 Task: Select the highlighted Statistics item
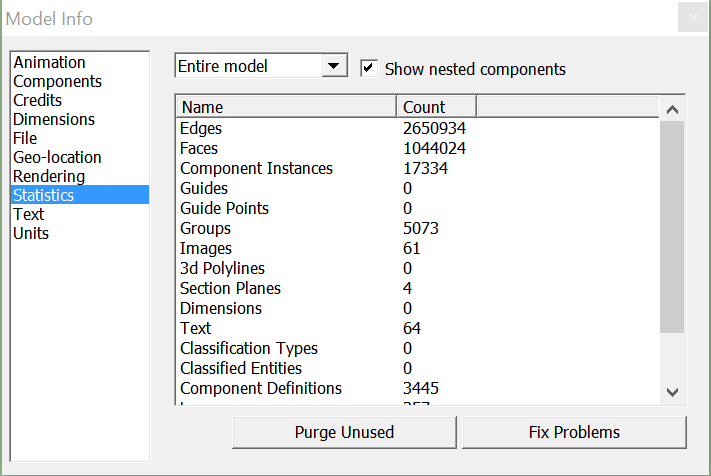click(x=80, y=195)
